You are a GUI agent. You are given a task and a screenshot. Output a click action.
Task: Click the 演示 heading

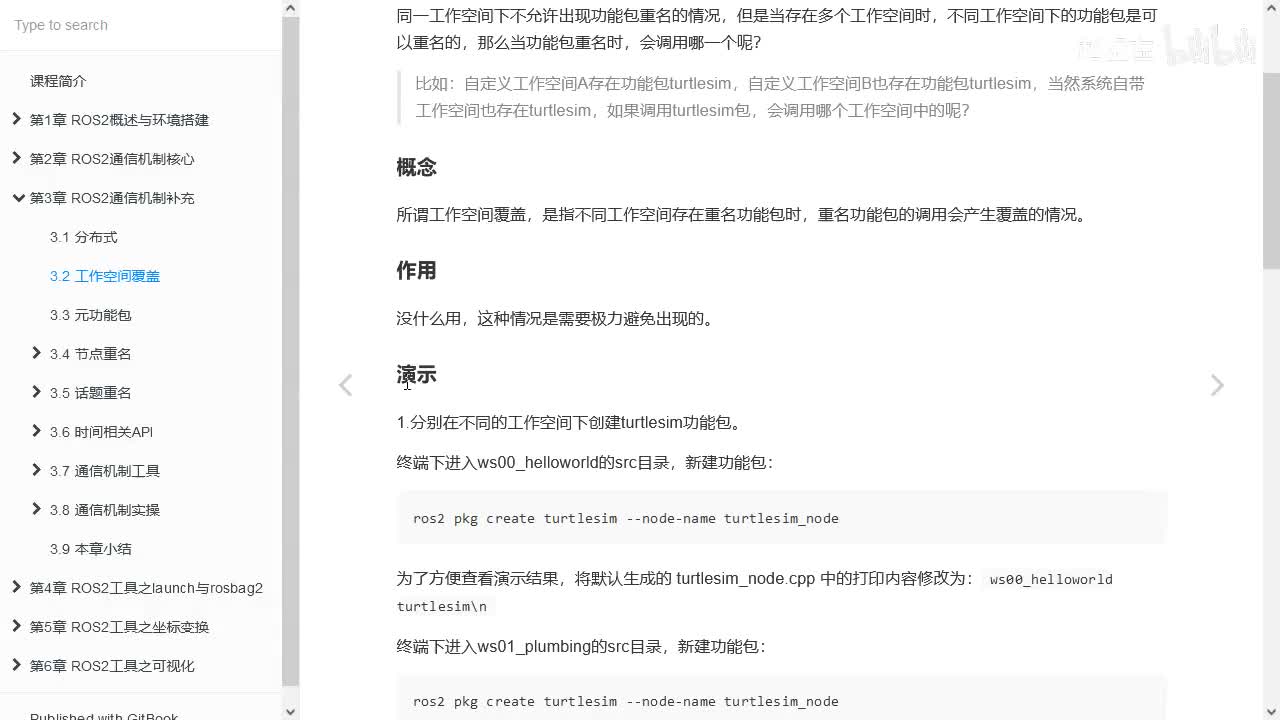[x=416, y=375]
